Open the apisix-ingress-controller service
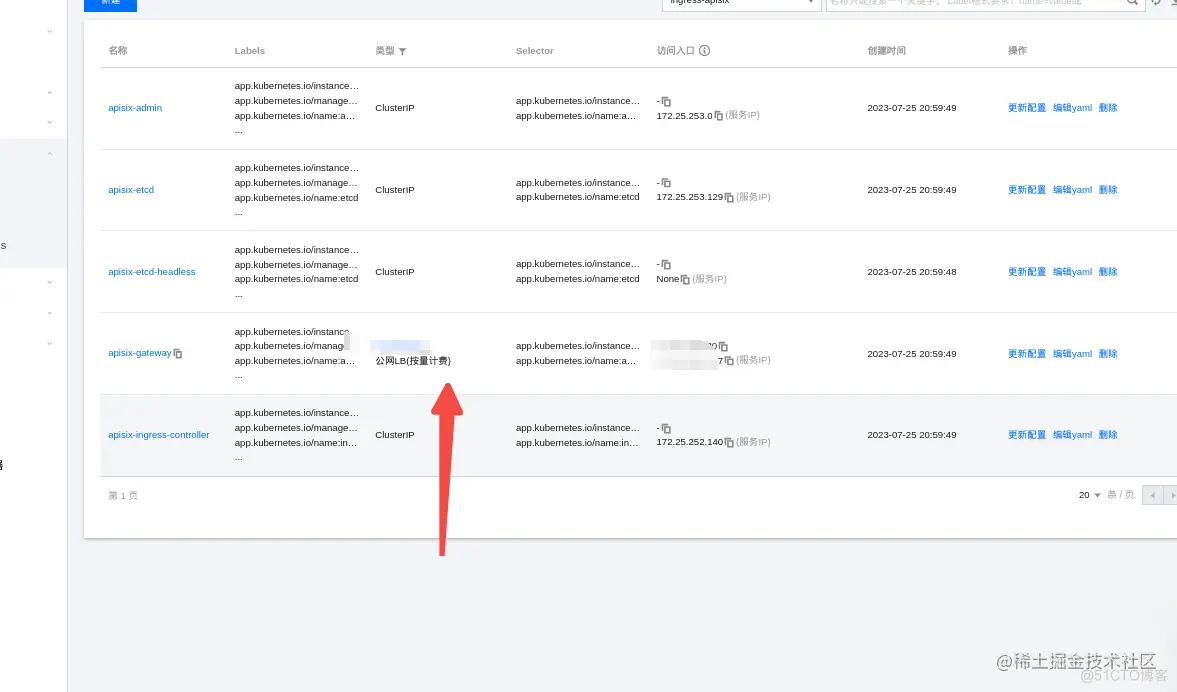Viewport: 1177px width, 692px height. (x=158, y=435)
